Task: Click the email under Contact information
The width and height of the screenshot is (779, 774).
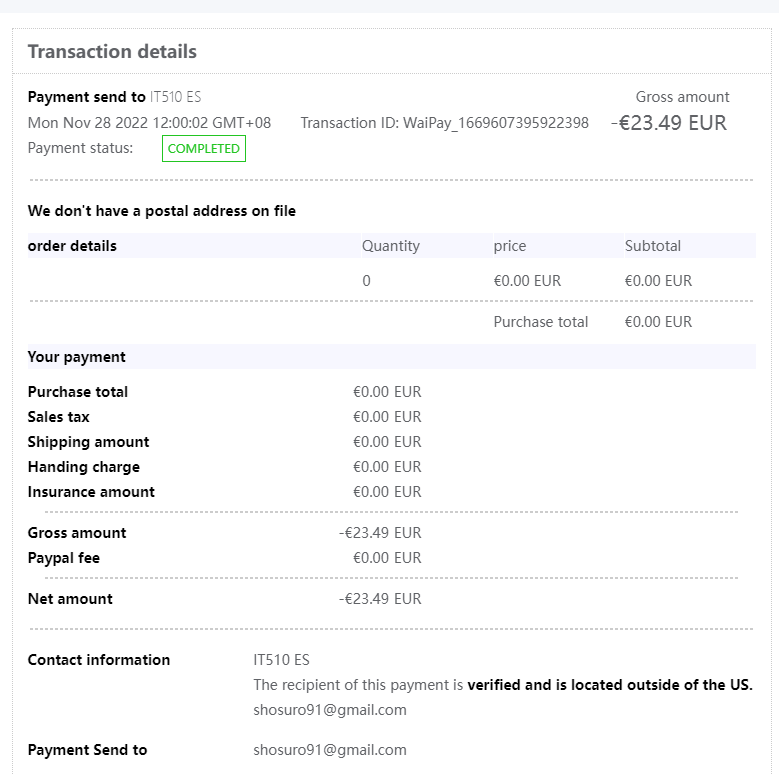Action: (330, 710)
